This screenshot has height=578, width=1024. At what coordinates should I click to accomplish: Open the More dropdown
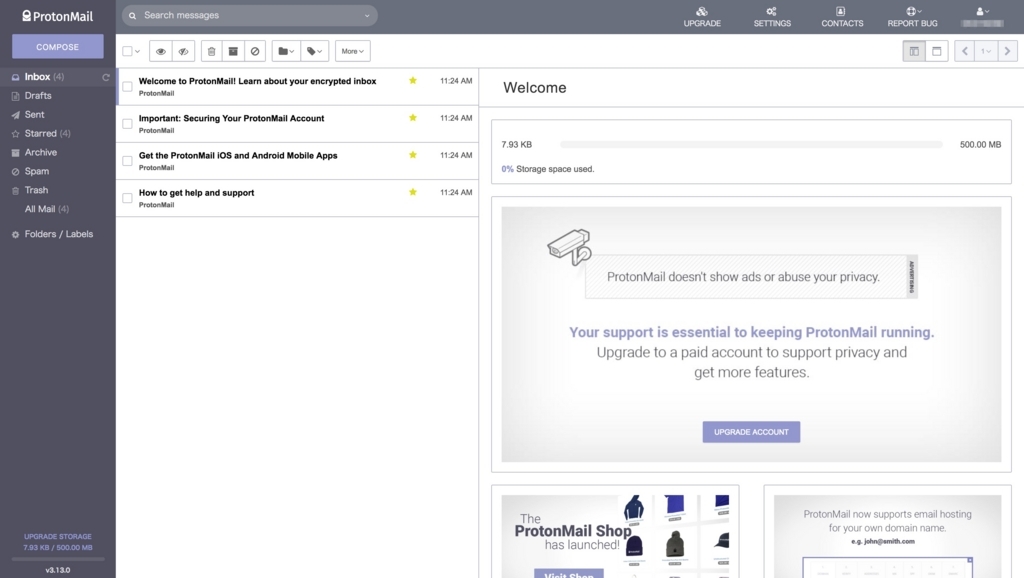click(x=353, y=51)
